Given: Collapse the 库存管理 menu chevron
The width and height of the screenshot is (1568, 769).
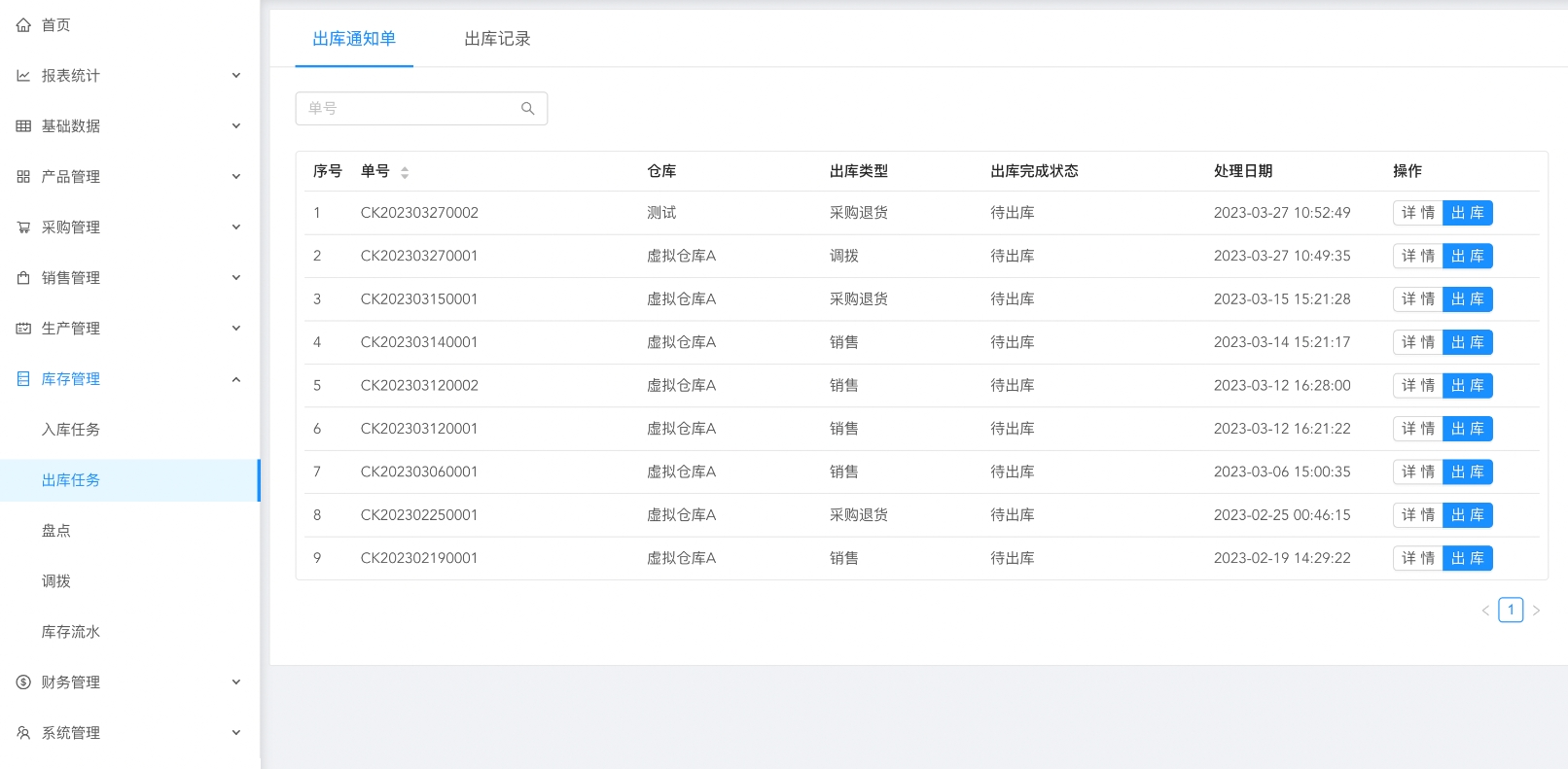Looking at the screenshot, I should click(x=235, y=379).
